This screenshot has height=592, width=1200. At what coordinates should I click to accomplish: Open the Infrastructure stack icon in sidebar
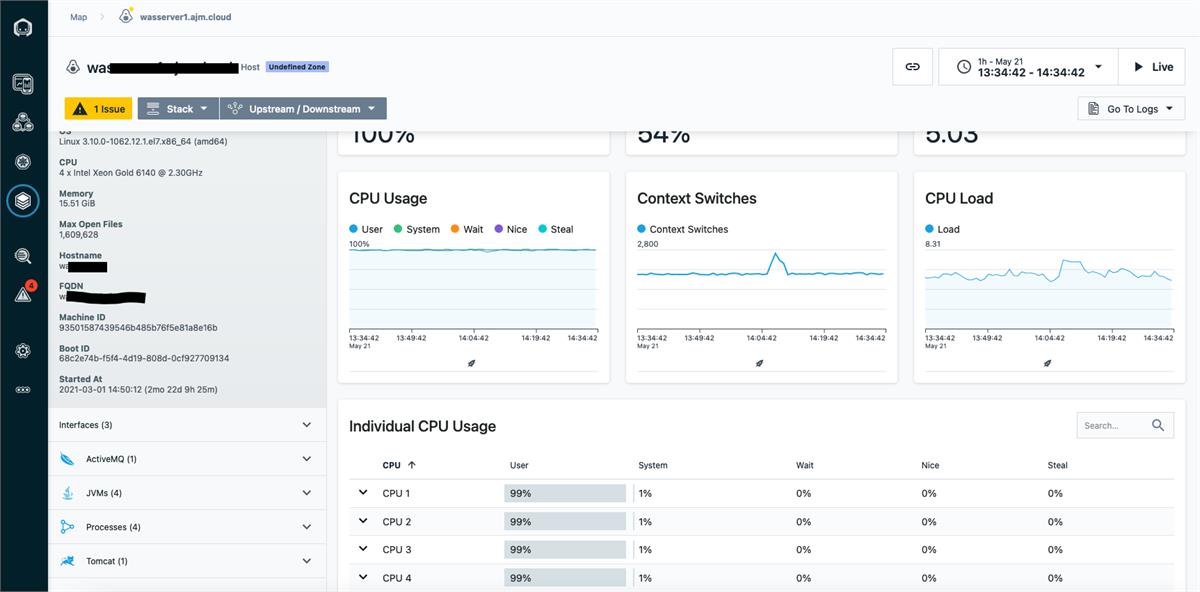click(x=22, y=200)
